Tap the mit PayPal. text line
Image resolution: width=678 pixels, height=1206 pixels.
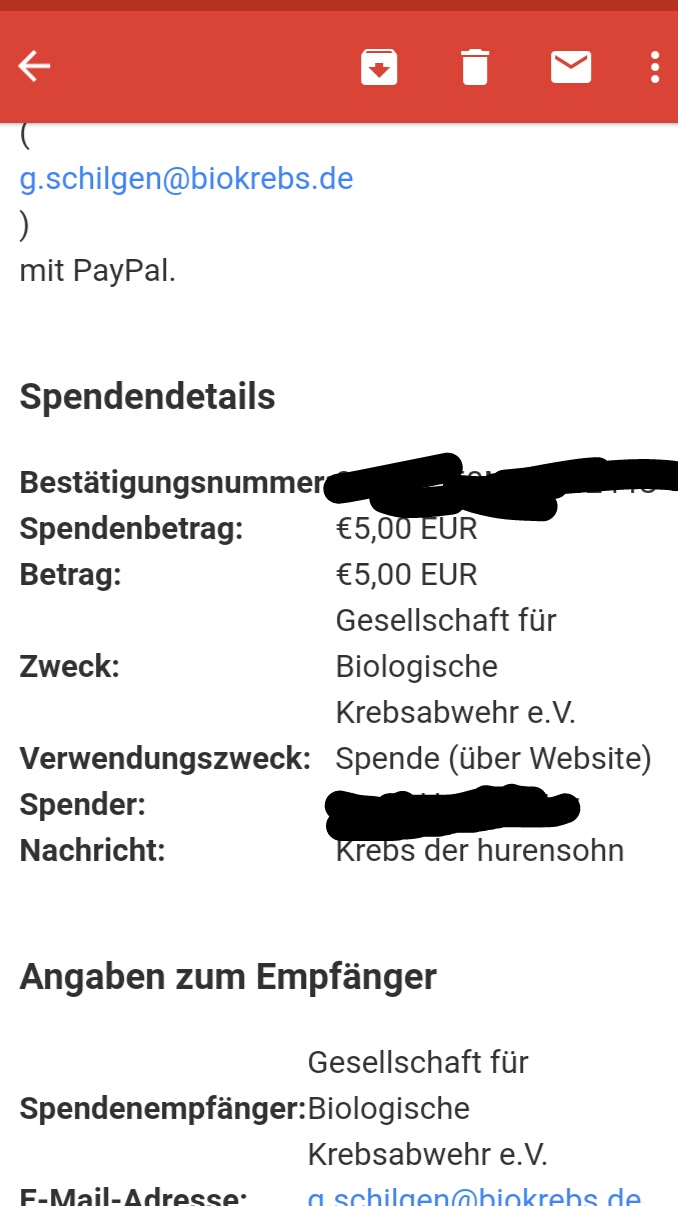tap(98, 271)
